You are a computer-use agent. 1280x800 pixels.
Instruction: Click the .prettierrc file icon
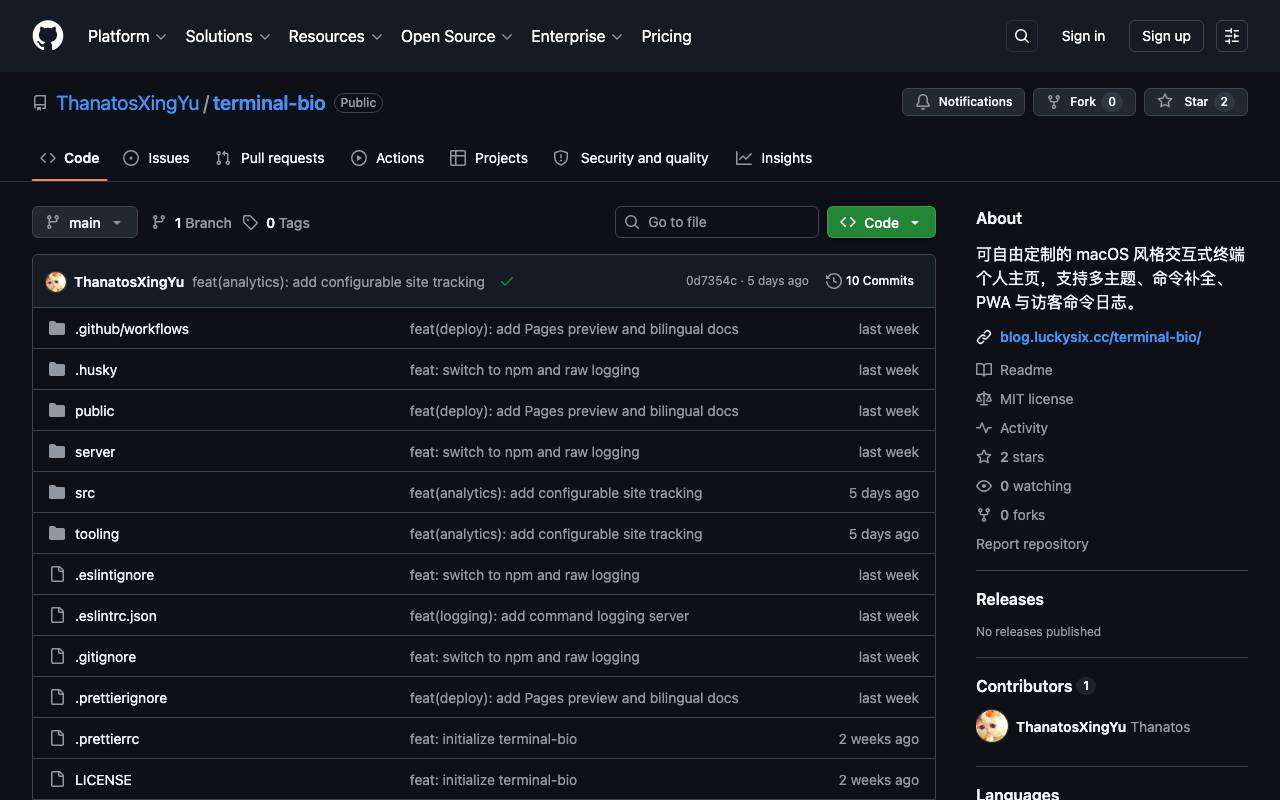click(57, 738)
